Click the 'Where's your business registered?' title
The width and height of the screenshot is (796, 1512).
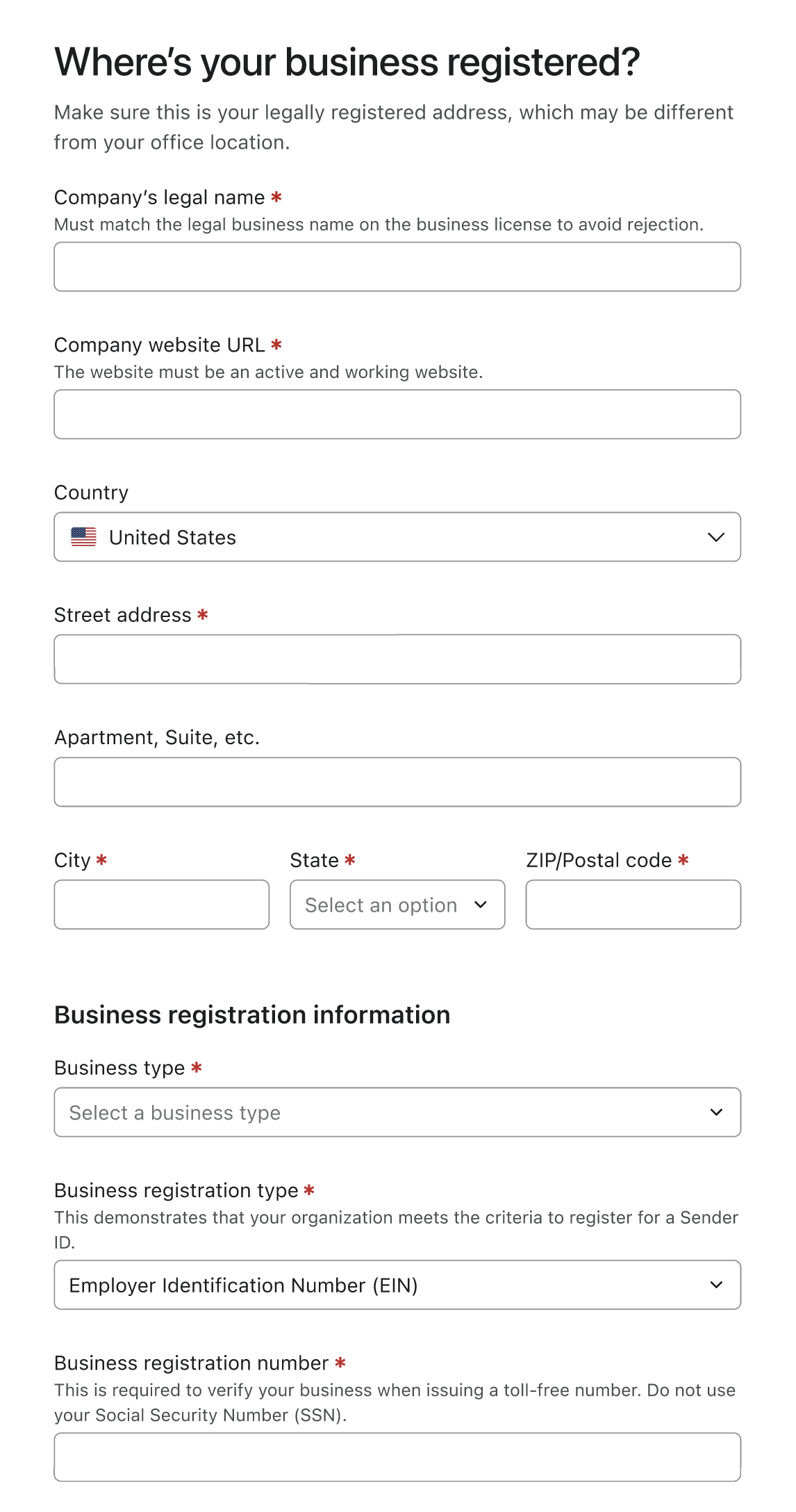(x=347, y=63)
